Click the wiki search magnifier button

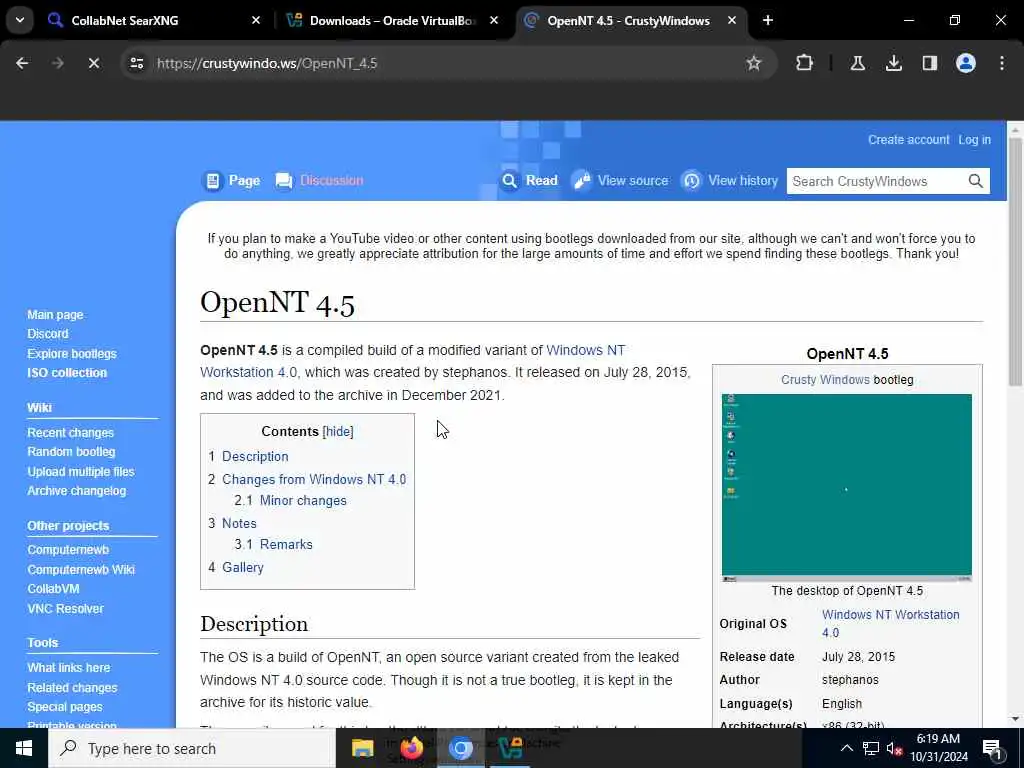[976, 182]
